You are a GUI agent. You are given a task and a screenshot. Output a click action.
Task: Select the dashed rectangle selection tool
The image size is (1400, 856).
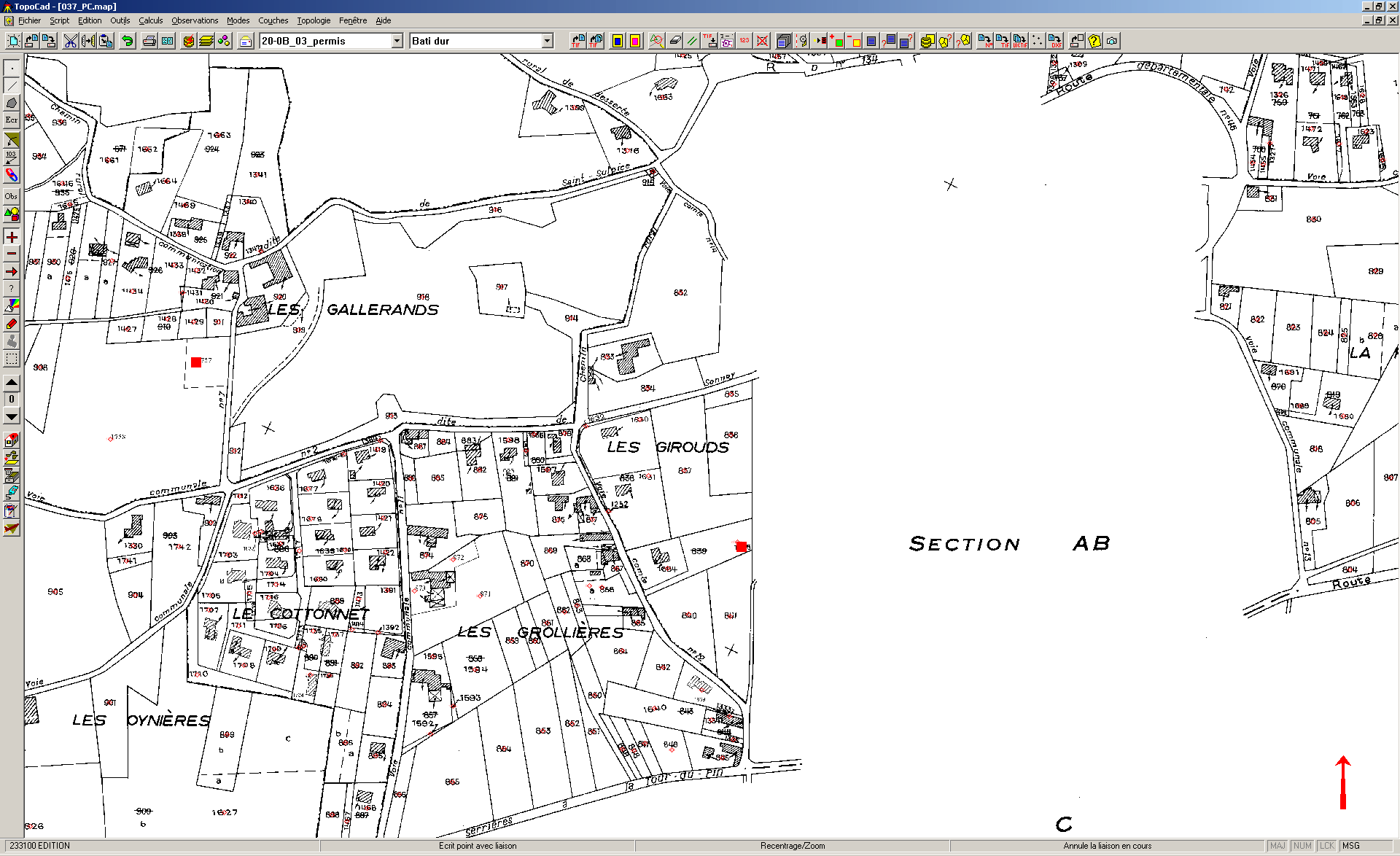tap(12, 359)
